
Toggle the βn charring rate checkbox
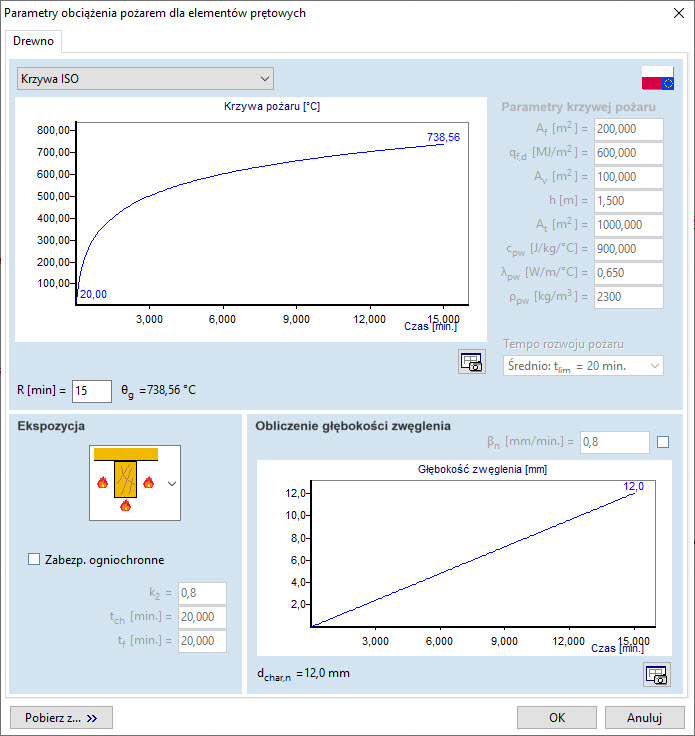(662, 442)
